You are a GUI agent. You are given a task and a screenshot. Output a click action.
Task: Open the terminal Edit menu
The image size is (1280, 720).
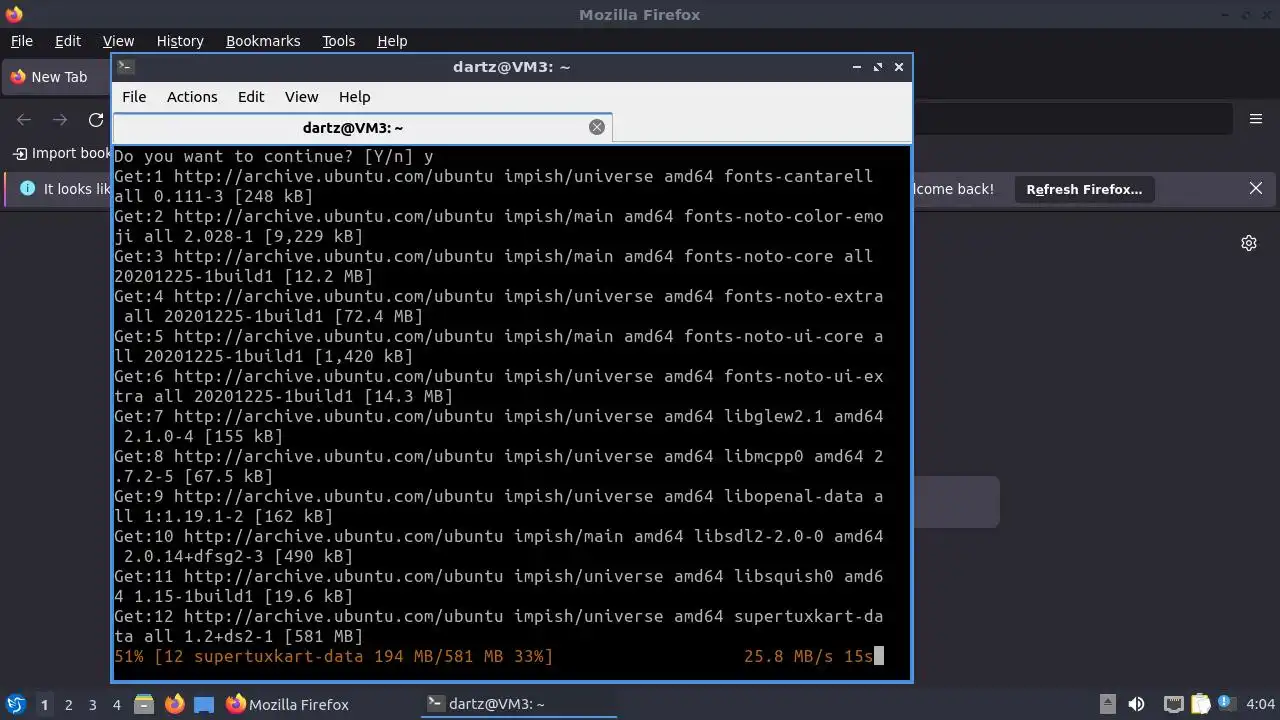pos(251,97)
